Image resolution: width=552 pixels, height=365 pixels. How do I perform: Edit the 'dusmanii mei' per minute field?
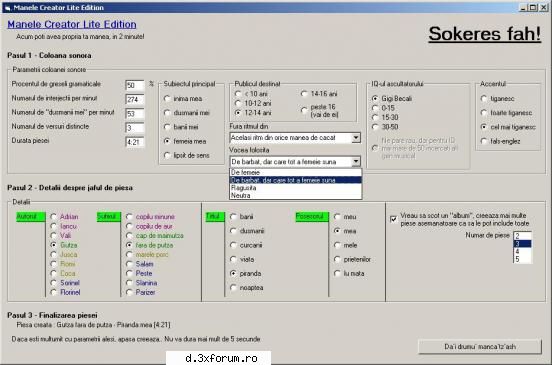click(135, 113)
